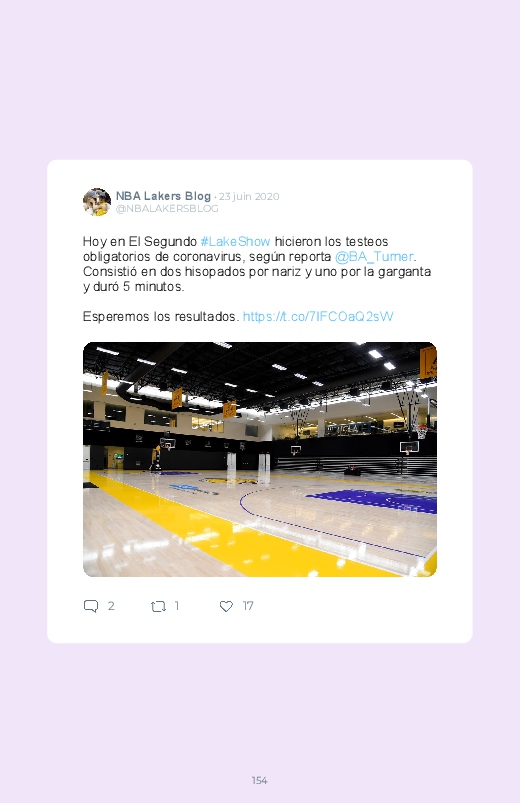Like the tweet with the heart icon
The width and height of the screenshot is (520, 803).
point(226,606)
